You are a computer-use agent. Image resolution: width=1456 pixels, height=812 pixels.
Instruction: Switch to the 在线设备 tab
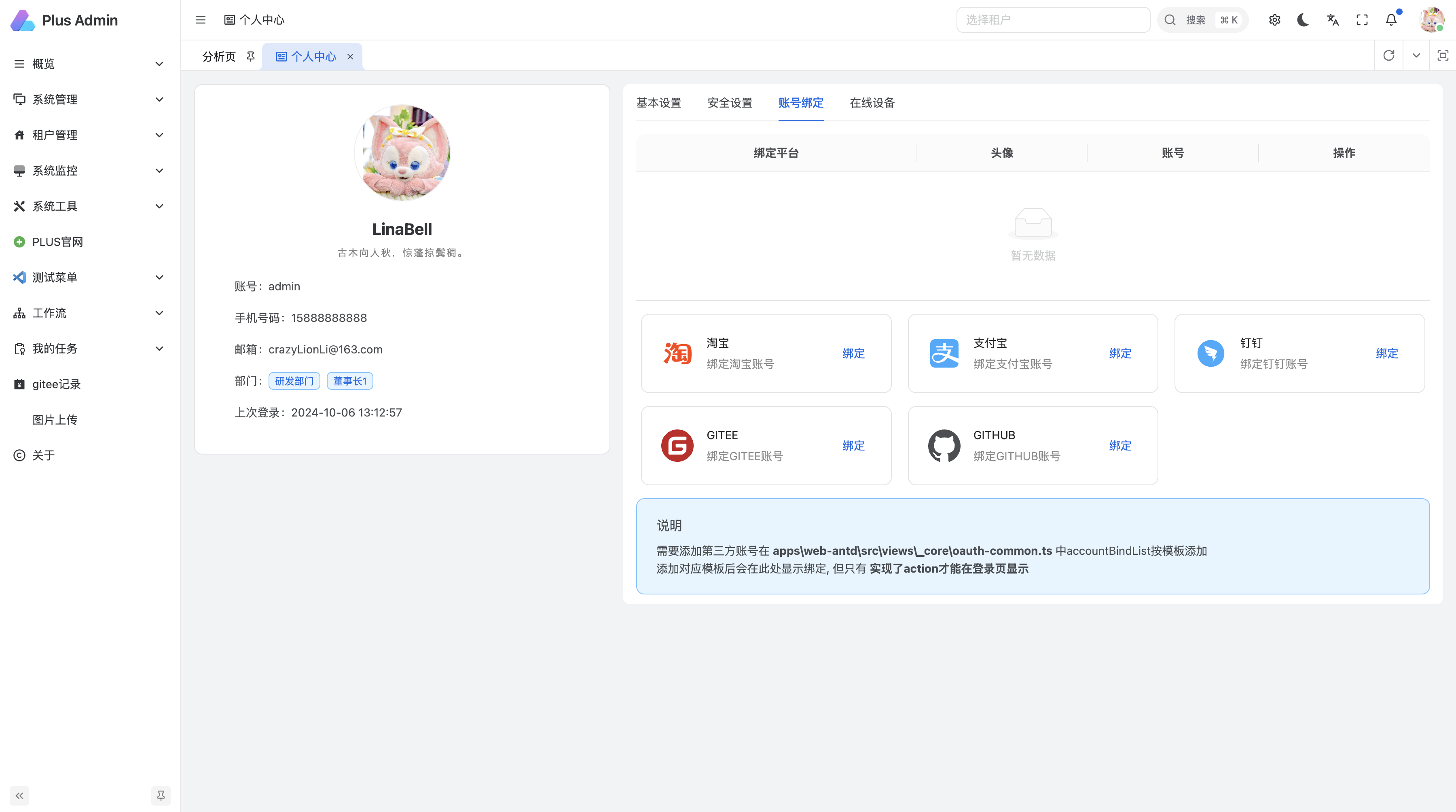coord(872,103)
